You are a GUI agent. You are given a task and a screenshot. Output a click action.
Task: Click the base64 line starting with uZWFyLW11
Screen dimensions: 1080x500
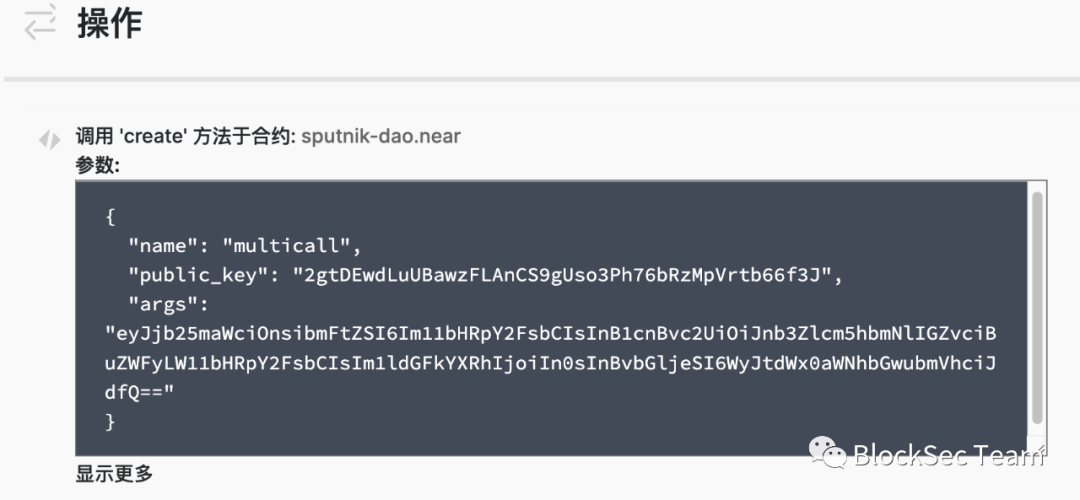pyautogui.click(x=550, y=362)
